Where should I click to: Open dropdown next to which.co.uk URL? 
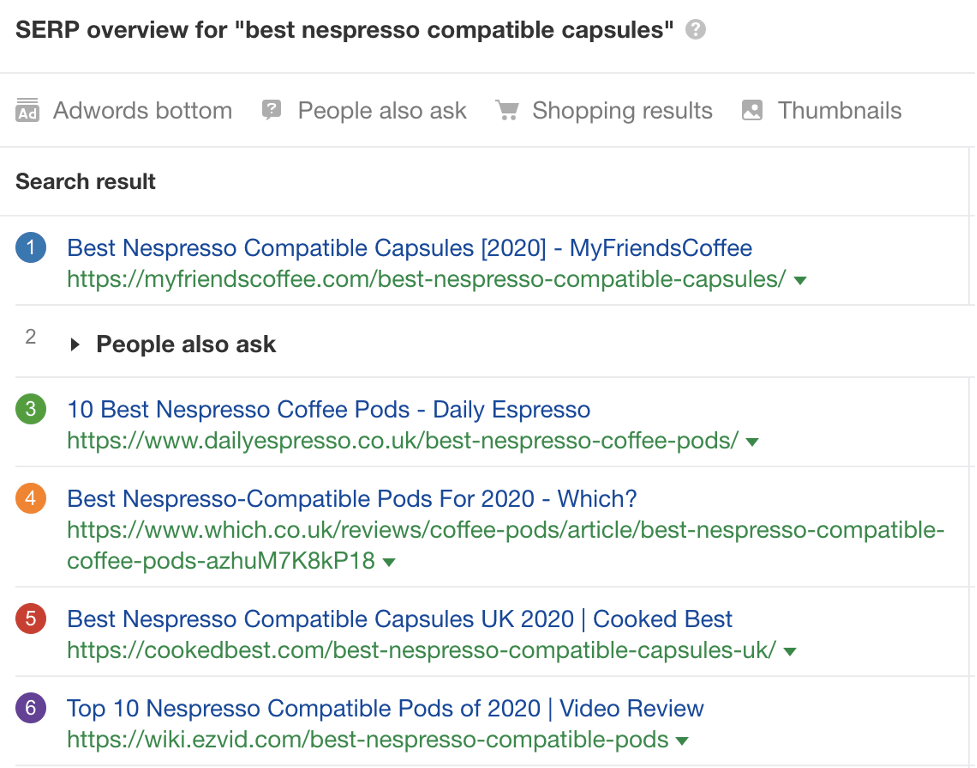pyautogui.click(x=389, y=563)
